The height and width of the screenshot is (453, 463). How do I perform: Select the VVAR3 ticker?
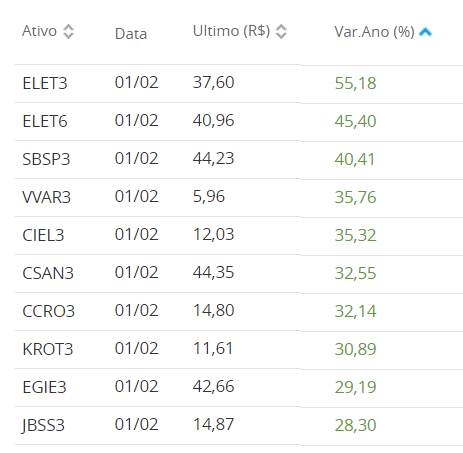click(x=46, y=197)
